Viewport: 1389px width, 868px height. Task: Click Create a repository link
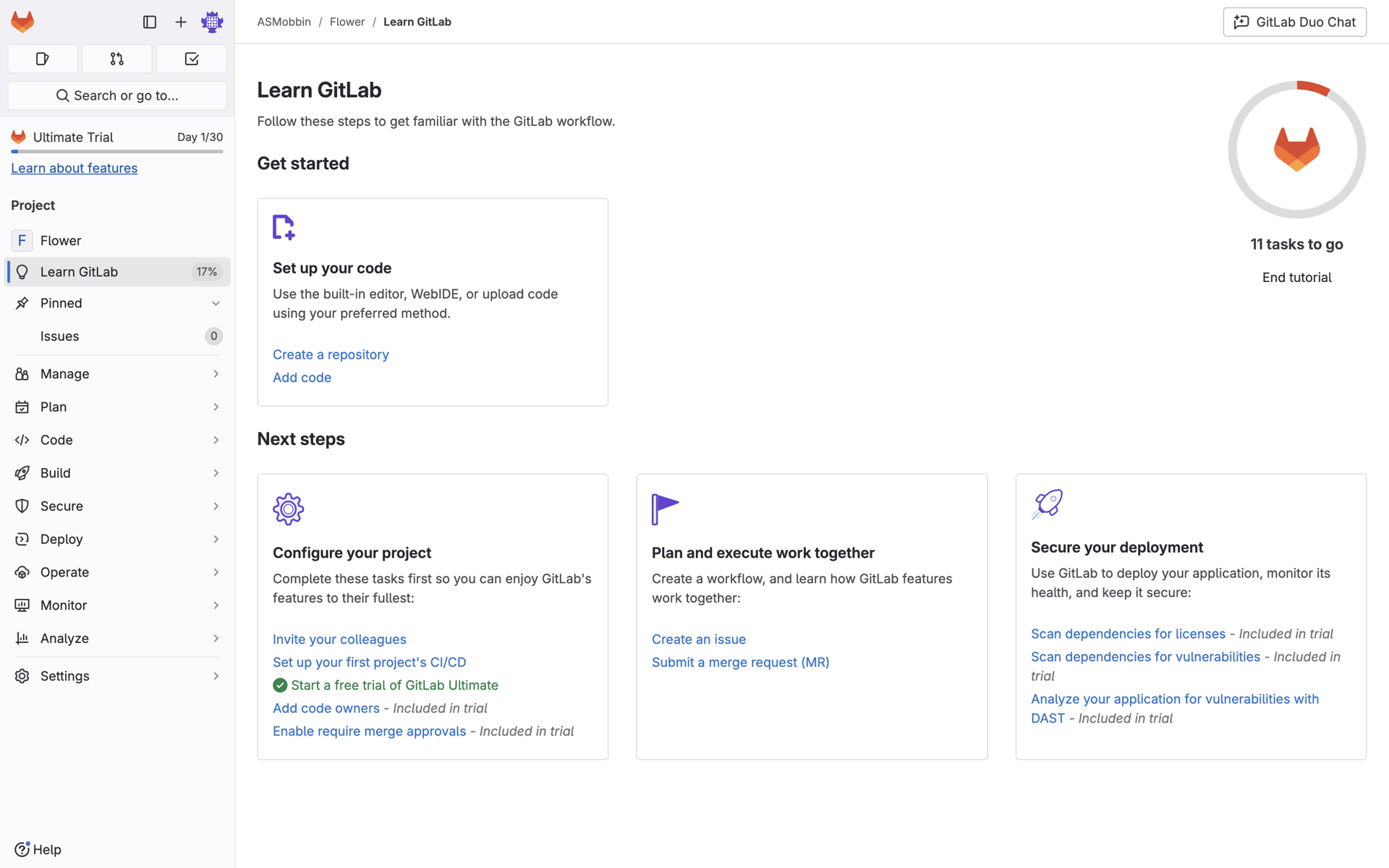click(331, 354)
